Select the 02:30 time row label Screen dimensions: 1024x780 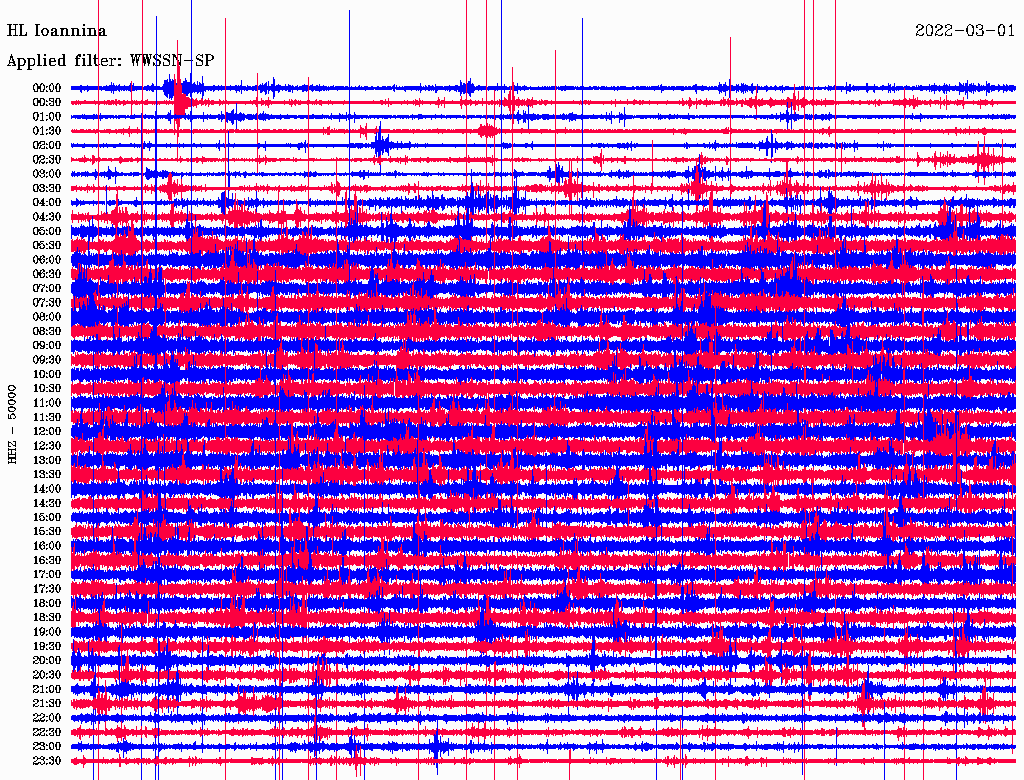[x=47, y=159]
